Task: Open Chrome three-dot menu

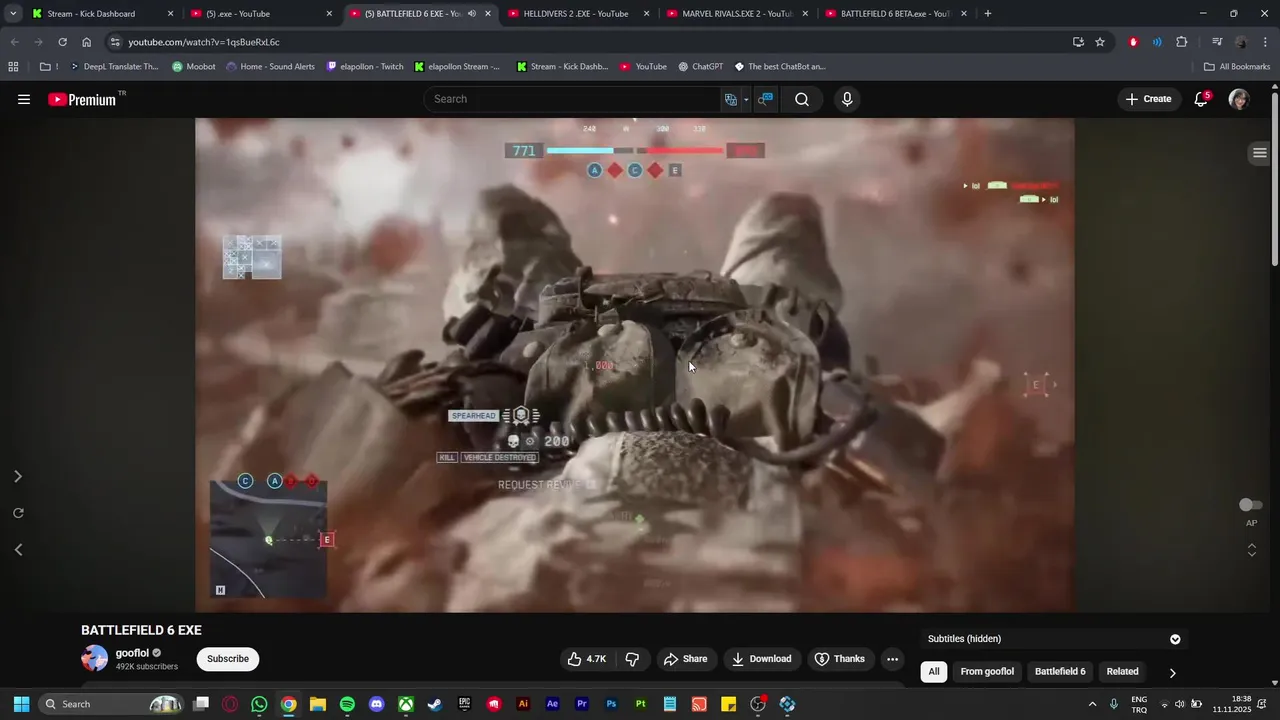Action: [x=1265, y=42]
